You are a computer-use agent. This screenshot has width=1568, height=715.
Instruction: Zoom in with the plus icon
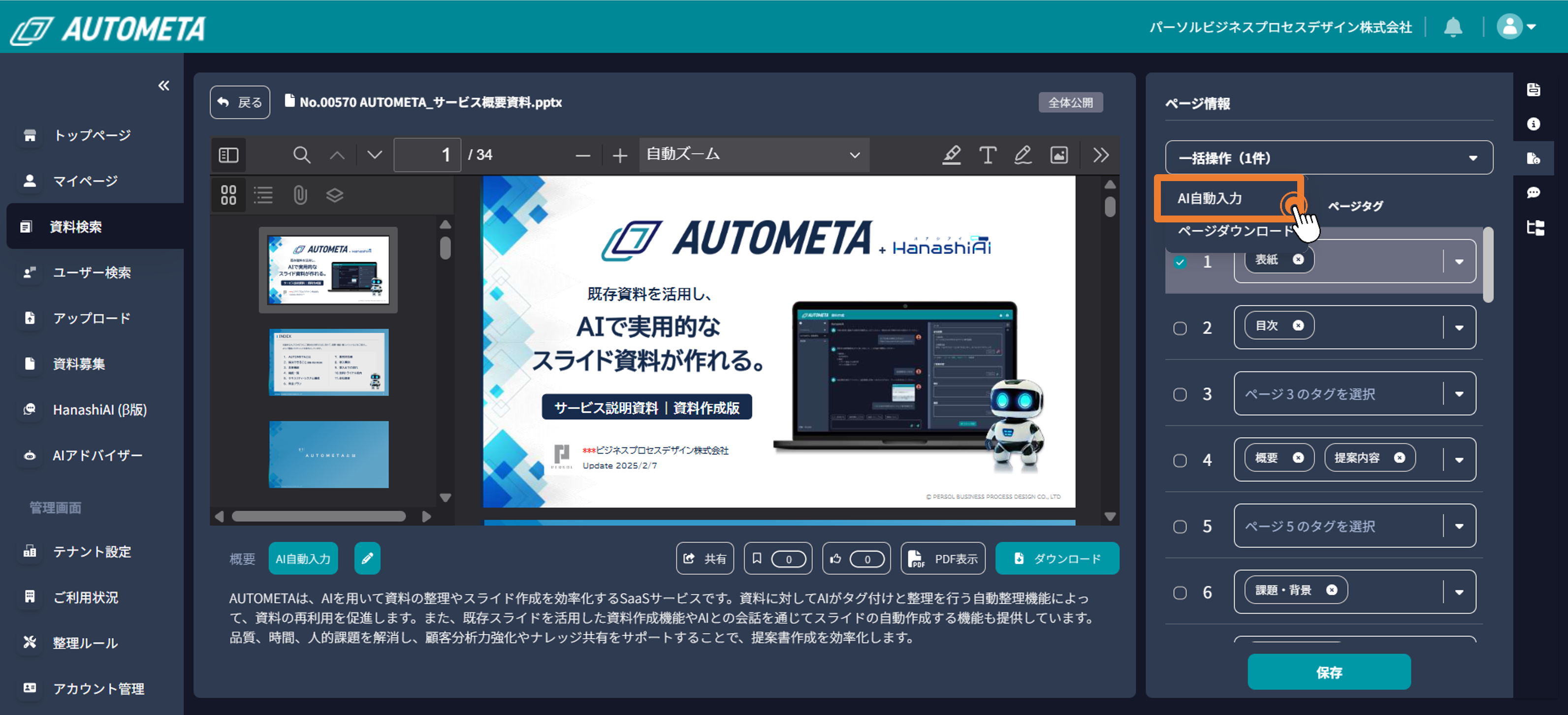click(620, 156)
